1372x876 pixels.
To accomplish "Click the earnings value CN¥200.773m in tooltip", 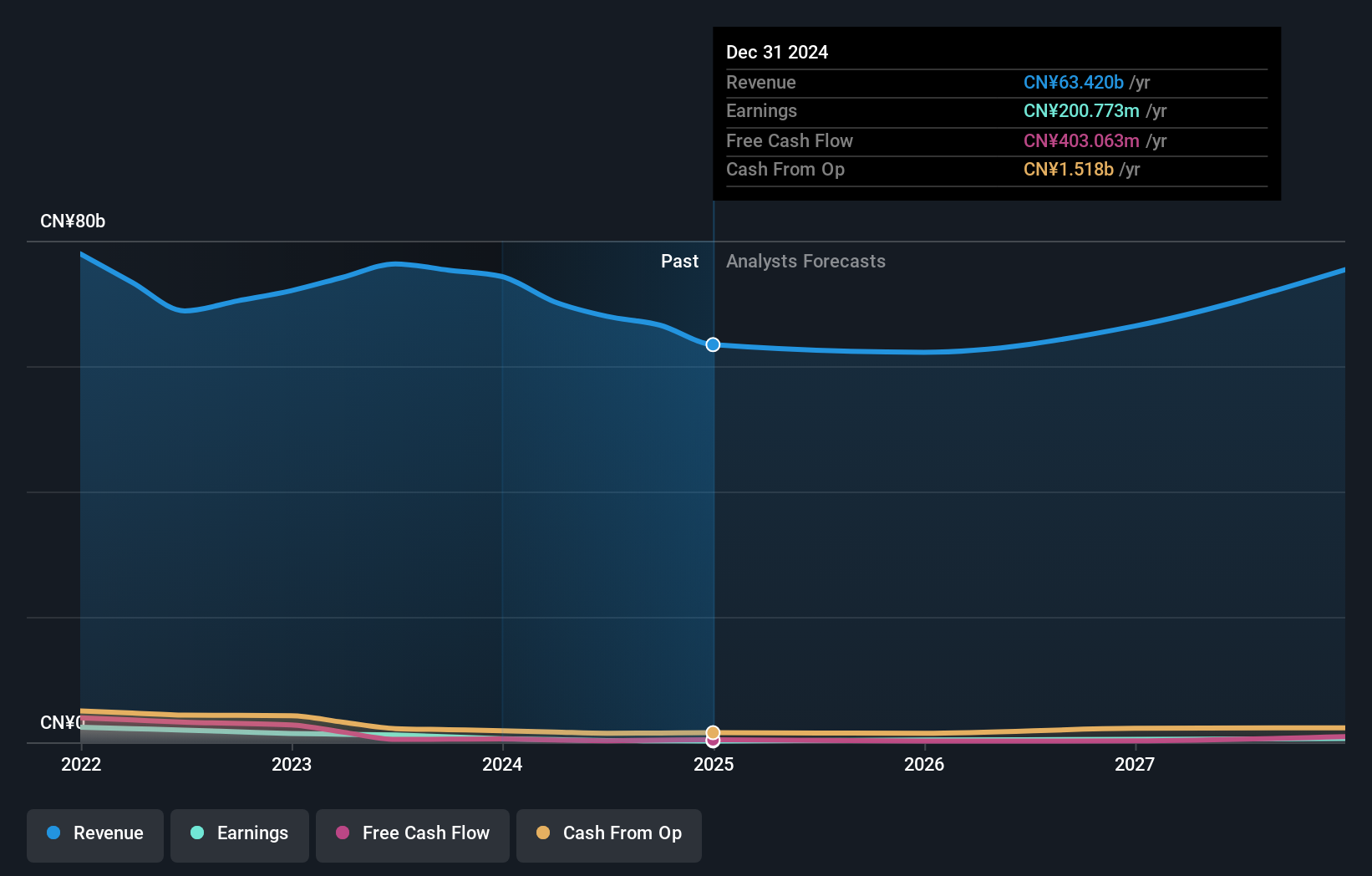I will pos(1080,110).
